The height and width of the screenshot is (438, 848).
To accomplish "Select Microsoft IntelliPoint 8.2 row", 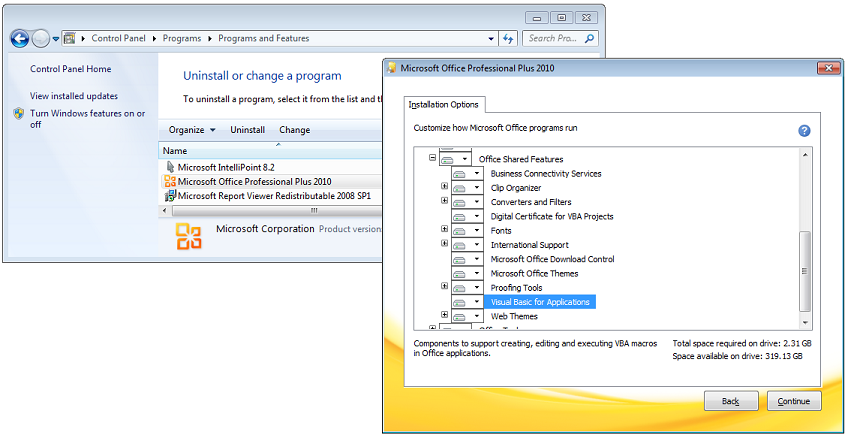I will point(227,167).
